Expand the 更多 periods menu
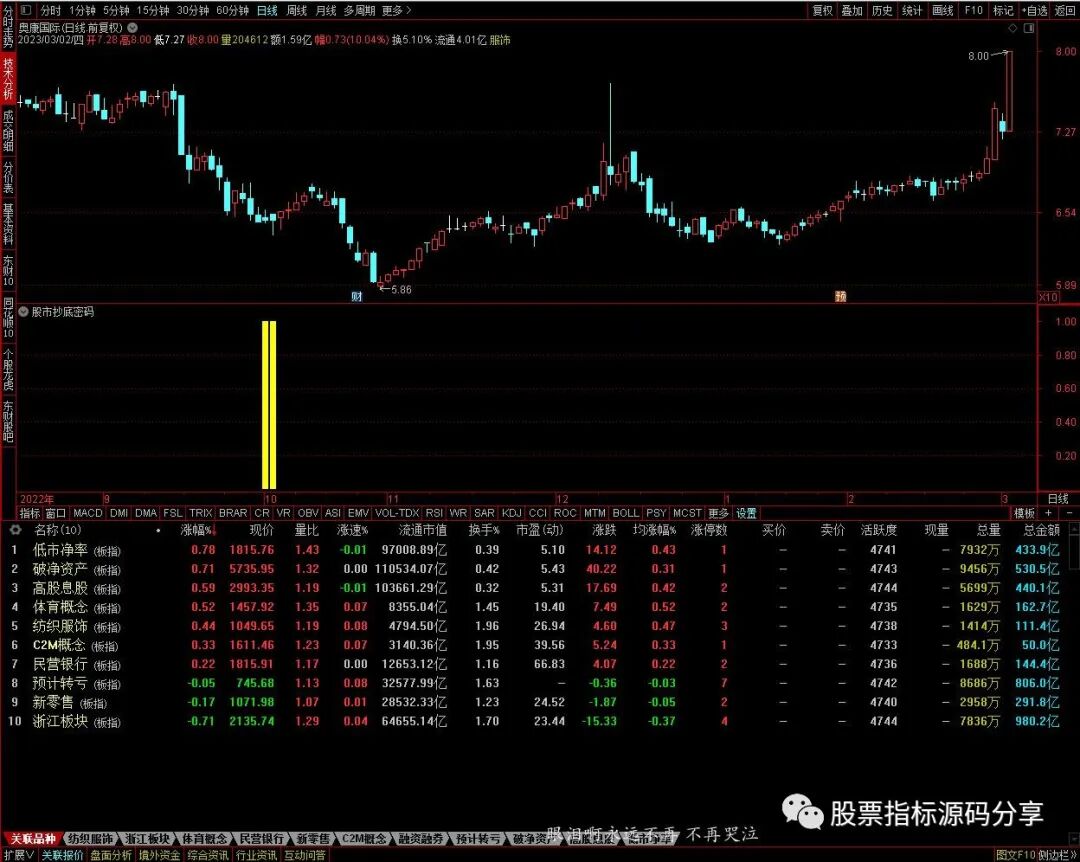Viewport: 1080px width, 862px height. pyautogui.click(x=397, y=11)
